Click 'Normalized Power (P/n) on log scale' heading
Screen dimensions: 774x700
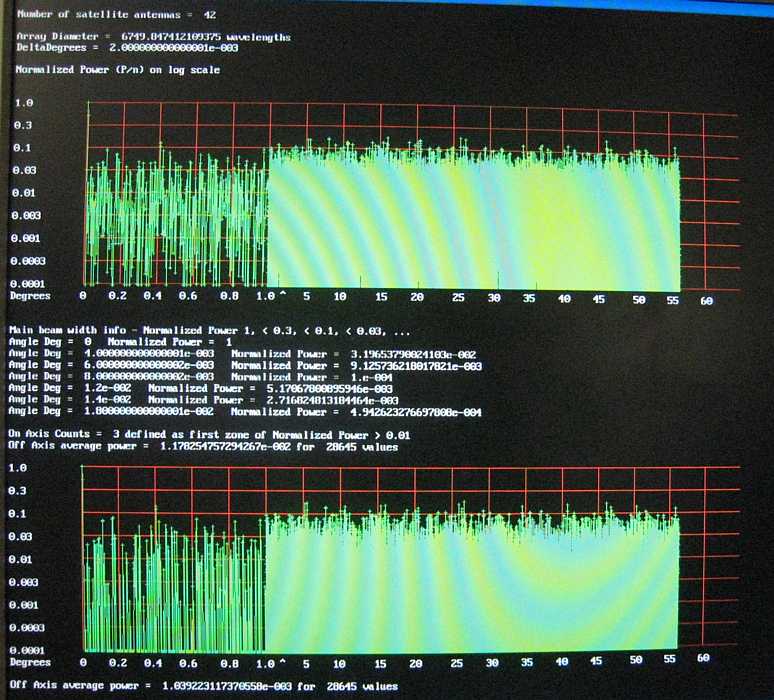[117, 70]
